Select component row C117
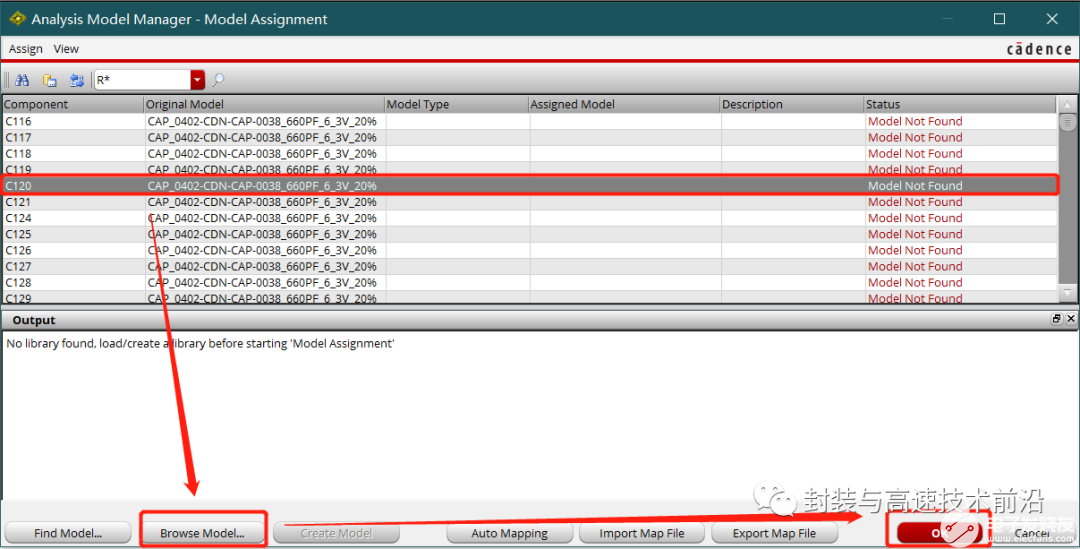 [x=530, y=137]
